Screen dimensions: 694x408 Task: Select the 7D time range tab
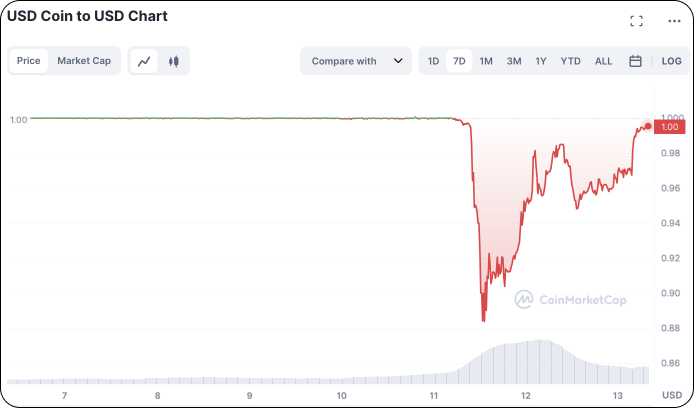pyautogui.click(x=459, y=61)
